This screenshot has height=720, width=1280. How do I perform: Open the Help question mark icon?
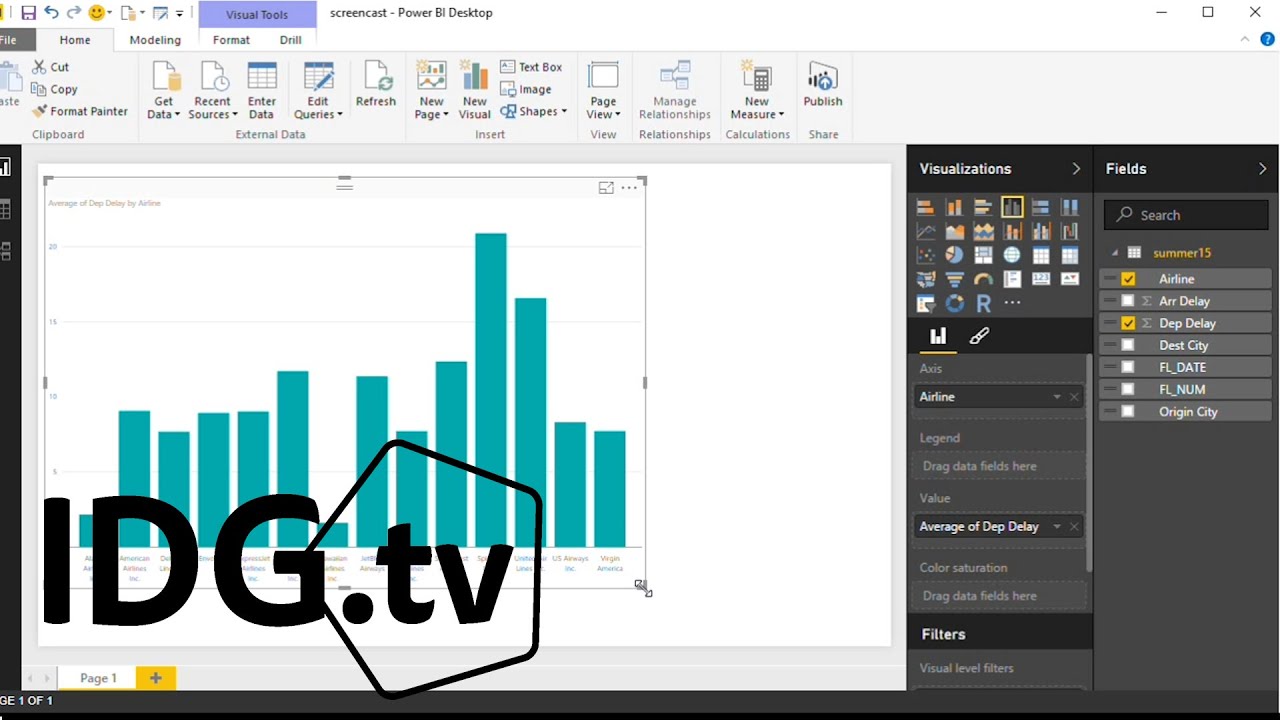point(1267,40)
